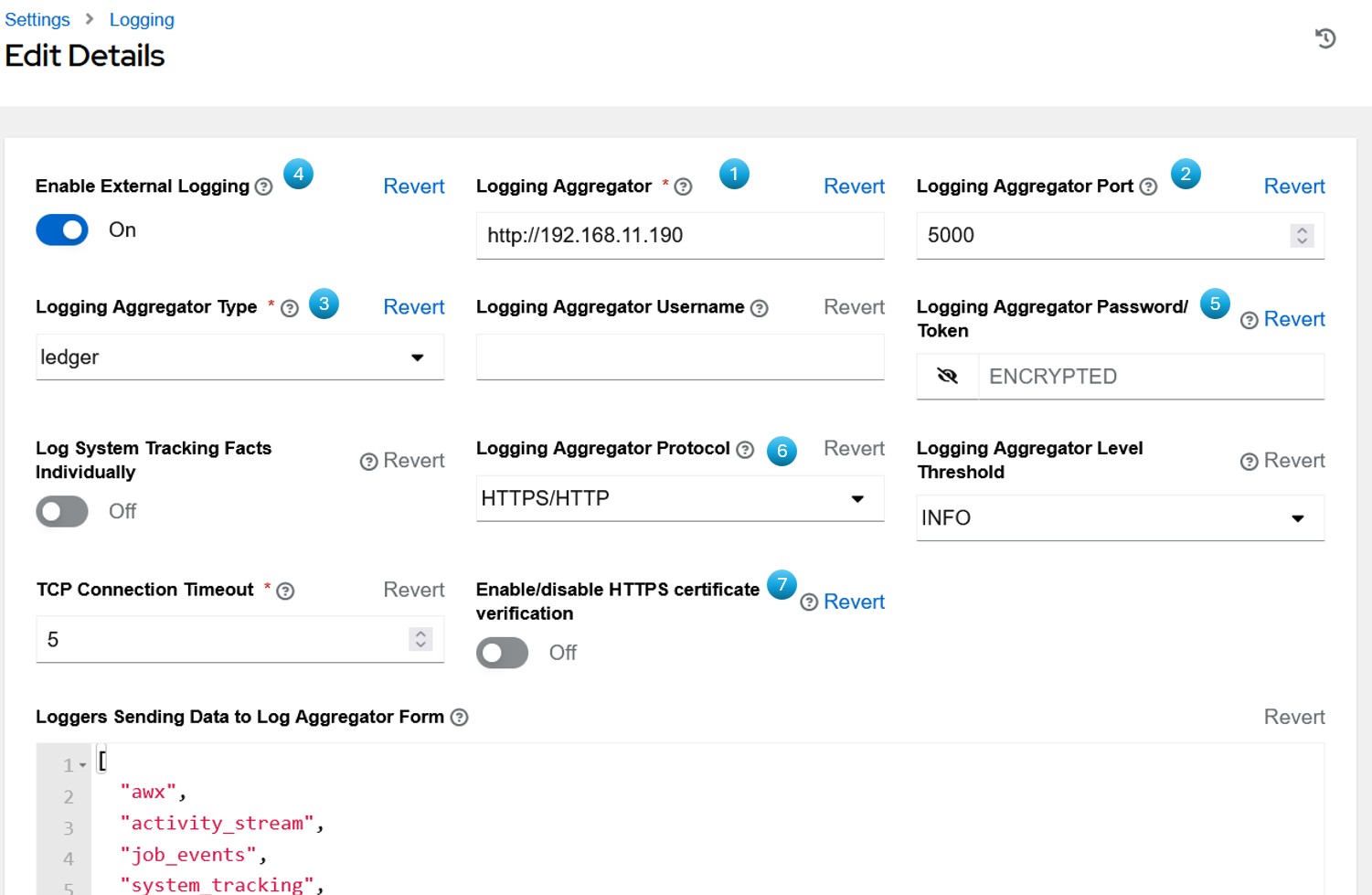Viewport: 1372px width, 895px height.
Task: Show help for TCP Connection Timeout
Action: click(285, 591)
